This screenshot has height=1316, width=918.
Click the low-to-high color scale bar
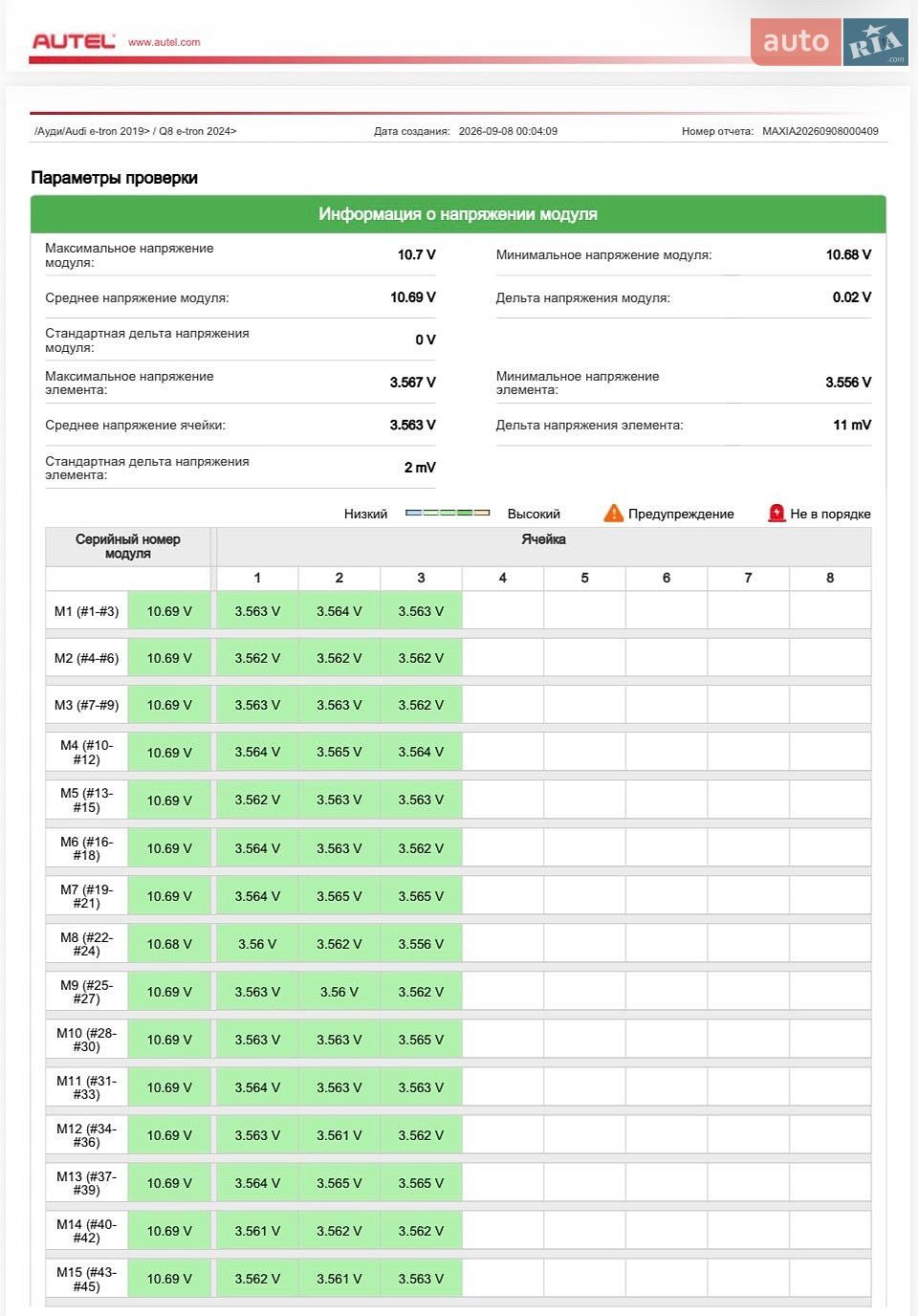[x=448, y=514]
